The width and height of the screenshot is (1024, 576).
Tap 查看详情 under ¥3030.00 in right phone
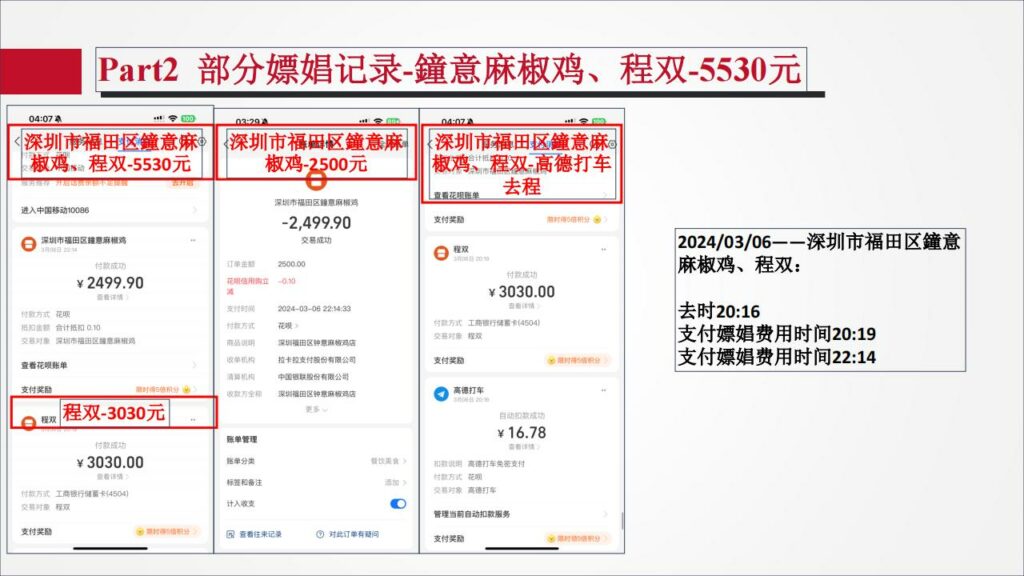[523, 306]
